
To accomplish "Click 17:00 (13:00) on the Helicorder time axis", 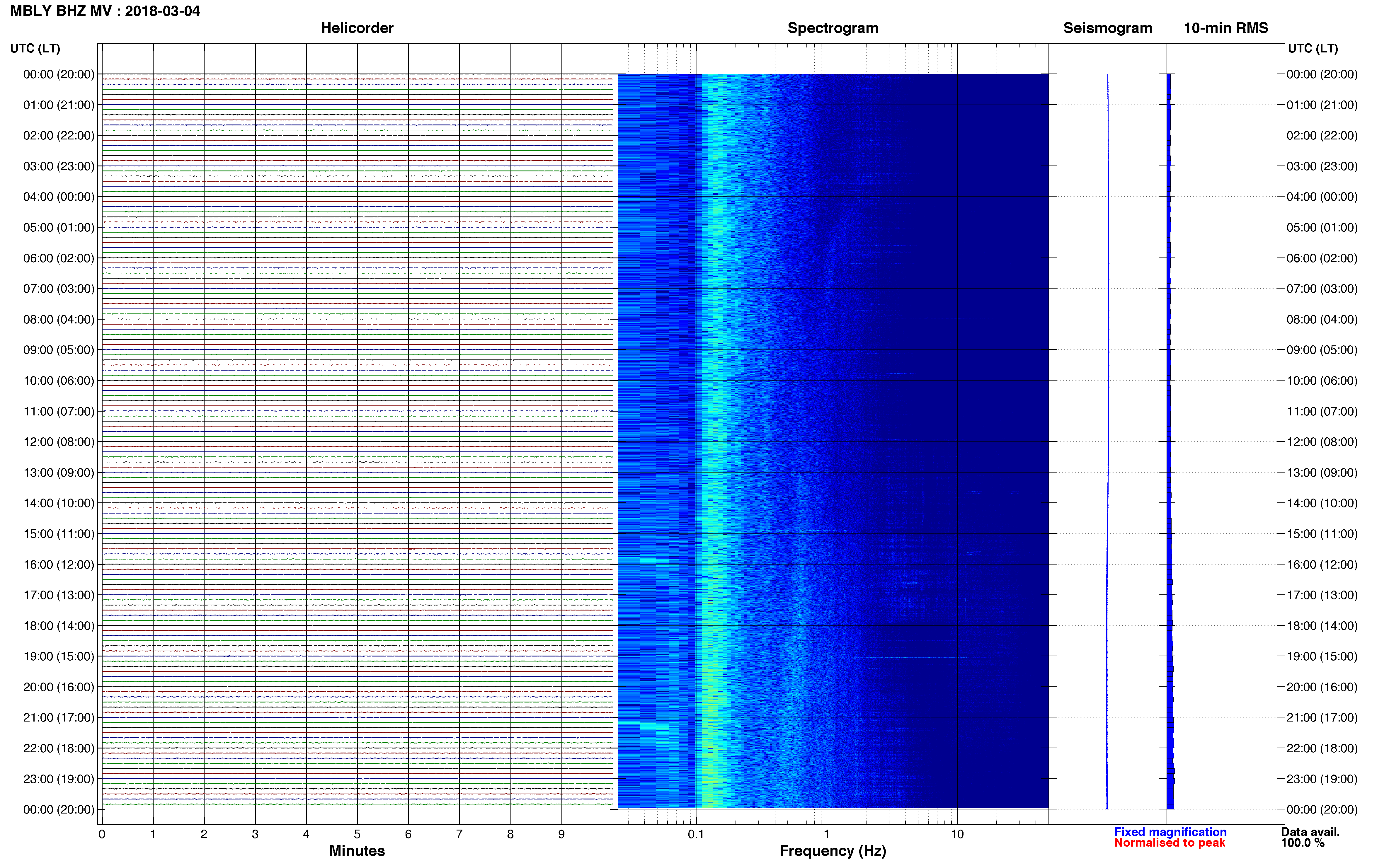I will tap(59, 595).
